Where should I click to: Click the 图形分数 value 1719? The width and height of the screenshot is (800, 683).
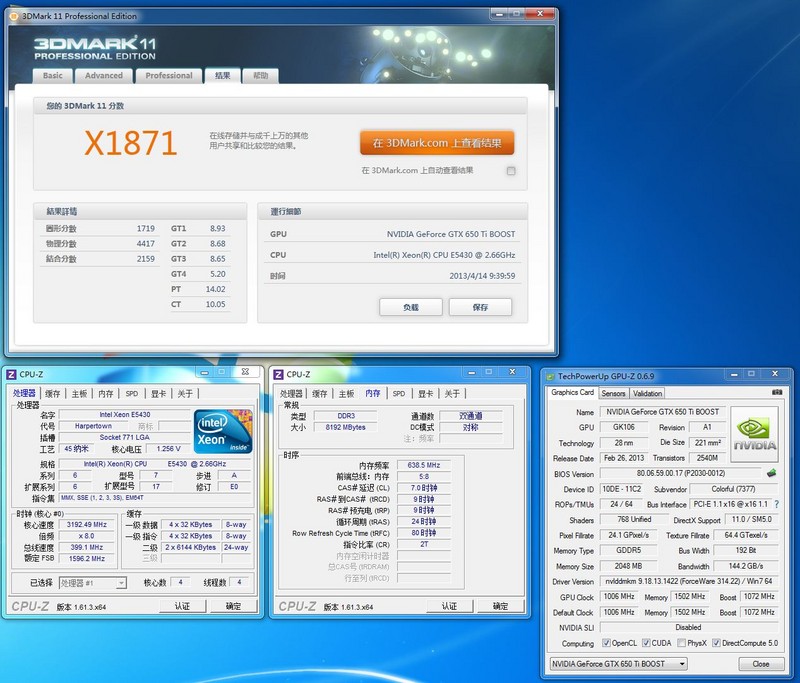[145, 229]
